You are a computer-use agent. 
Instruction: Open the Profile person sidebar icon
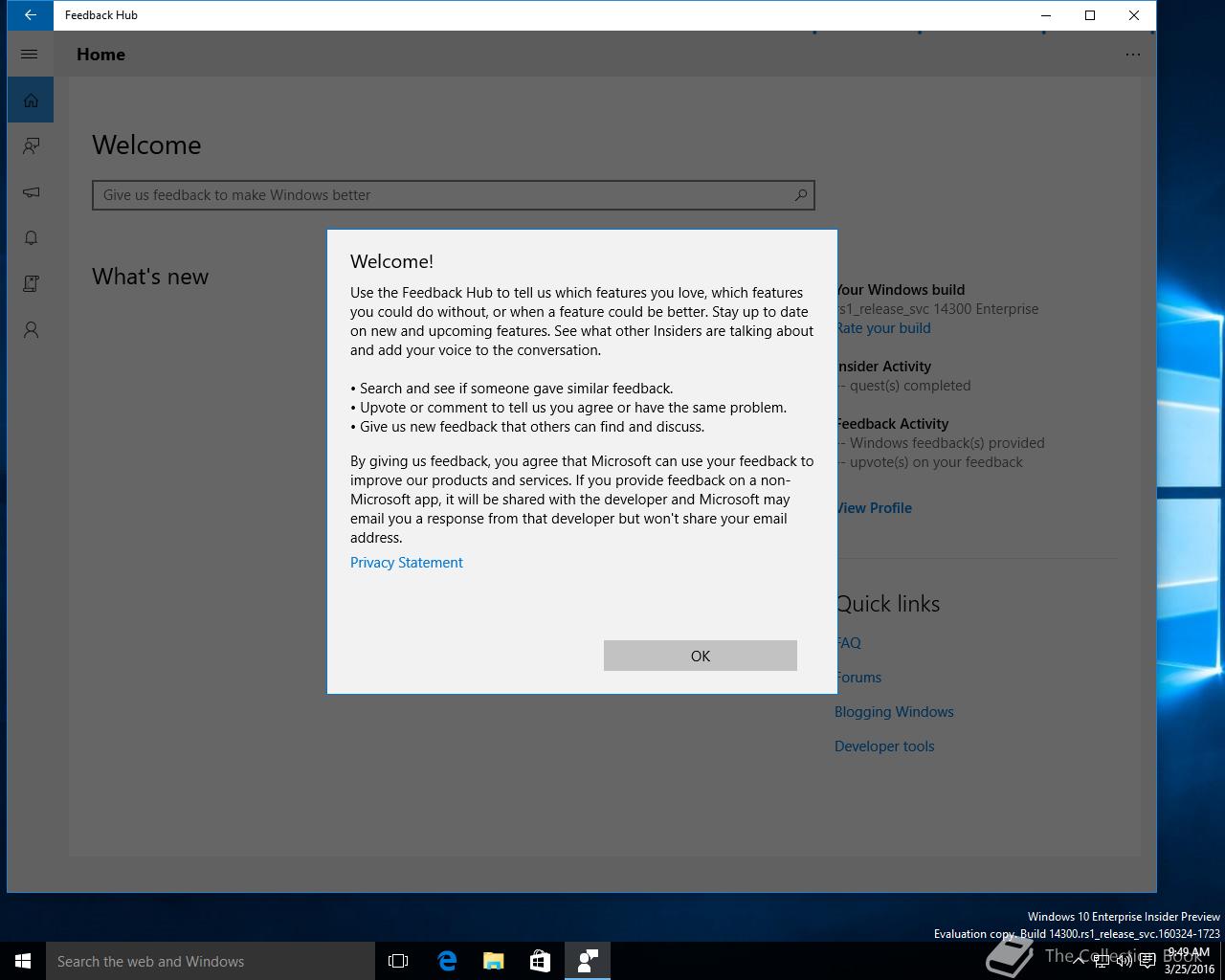pyautogui.click(x=31, y=330)
